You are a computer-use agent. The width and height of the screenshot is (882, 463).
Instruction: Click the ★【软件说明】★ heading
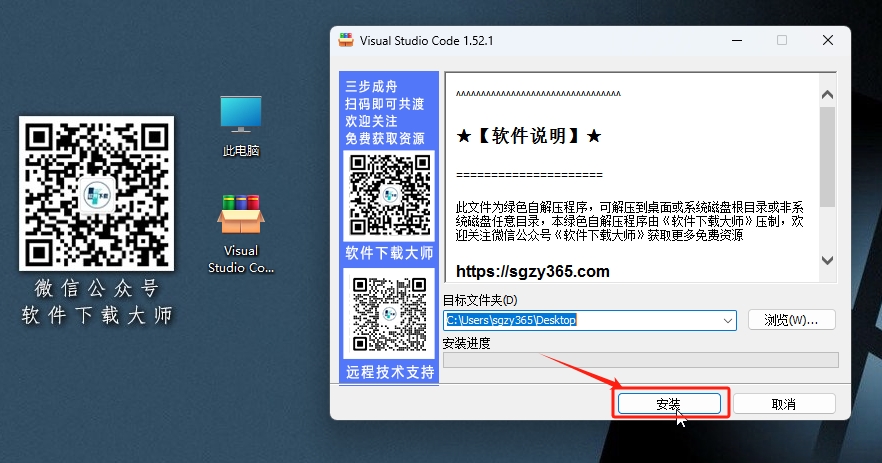(529, 136)
